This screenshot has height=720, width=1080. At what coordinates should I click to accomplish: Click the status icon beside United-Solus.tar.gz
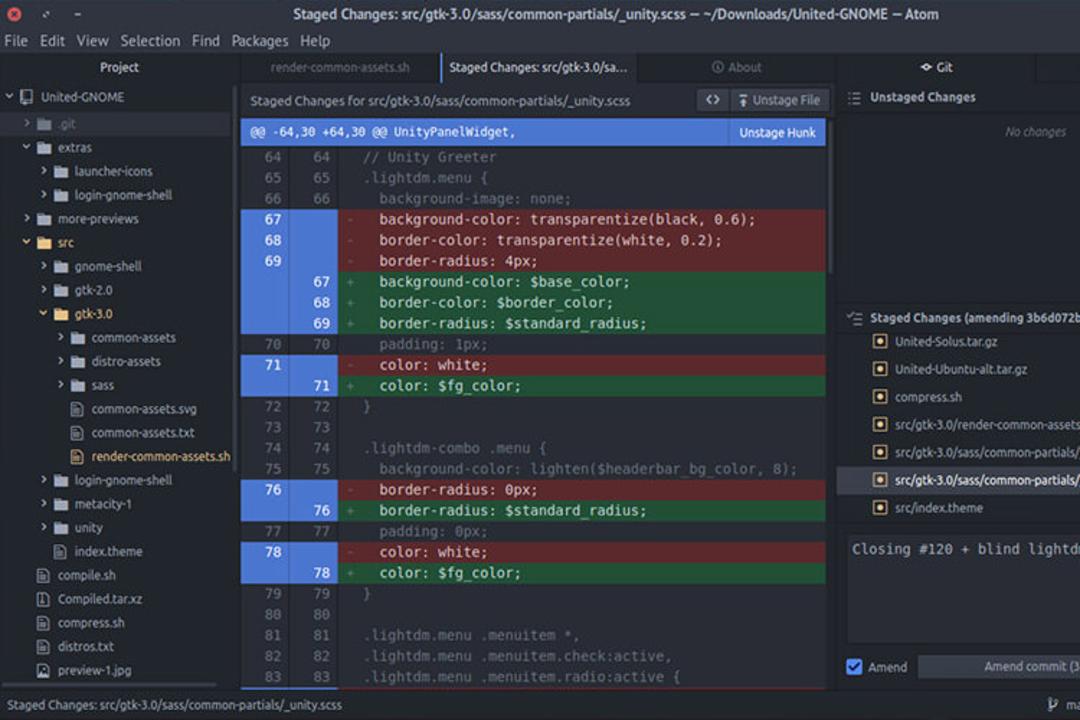click(x=880, y=342)
